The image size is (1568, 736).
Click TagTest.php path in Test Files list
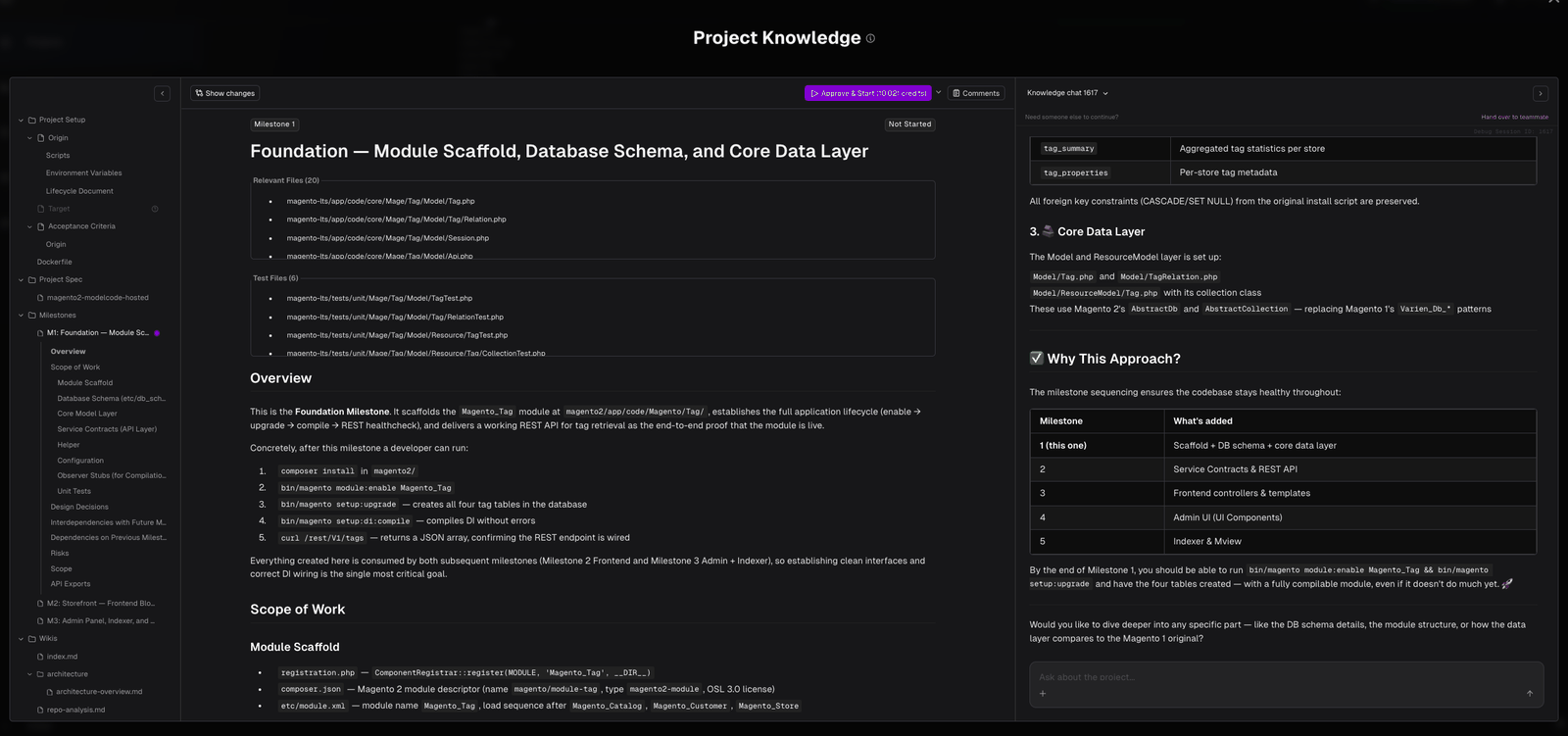click(379, 298)
